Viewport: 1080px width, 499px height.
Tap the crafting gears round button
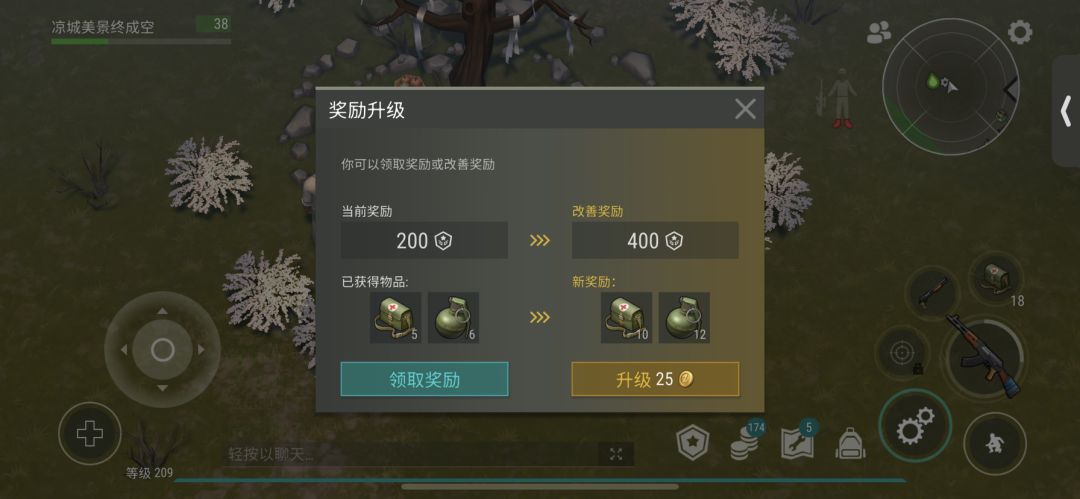coord(915,426)
